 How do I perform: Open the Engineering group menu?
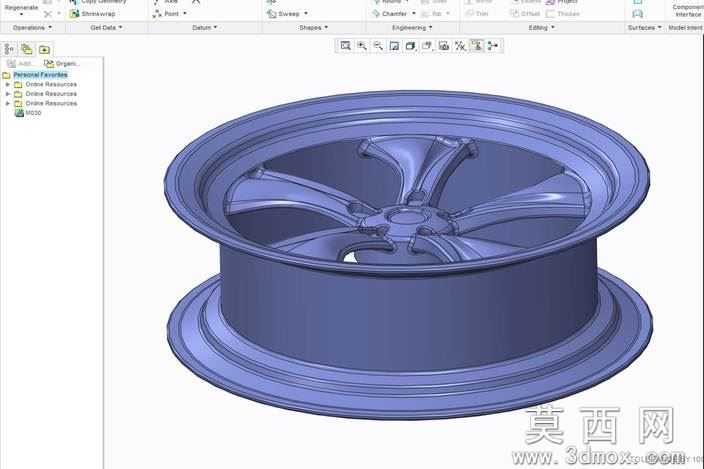(412, 28)
